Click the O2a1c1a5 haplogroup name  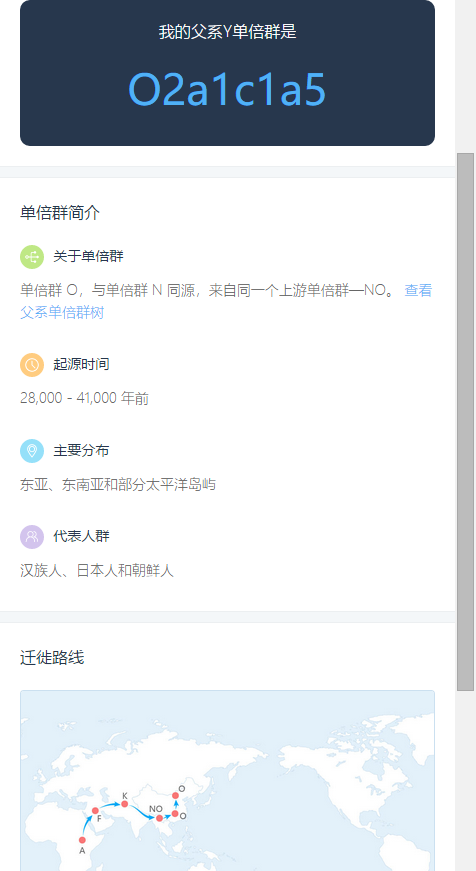tap(227, 89)
